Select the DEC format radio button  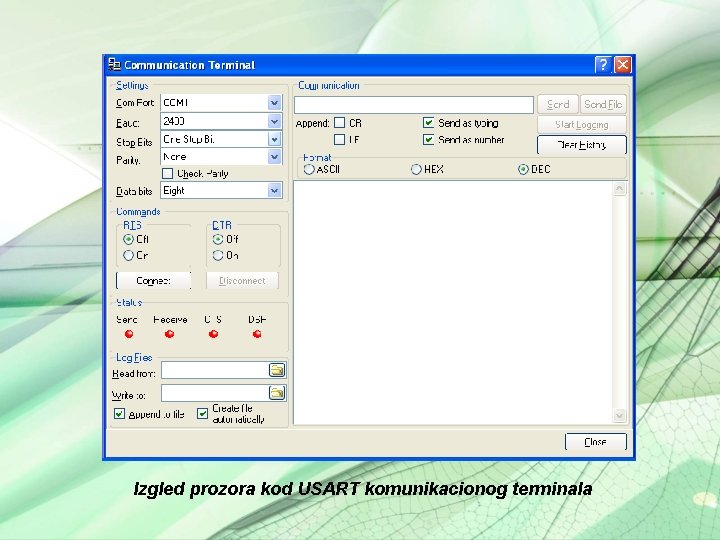click(x=523, y=169)
